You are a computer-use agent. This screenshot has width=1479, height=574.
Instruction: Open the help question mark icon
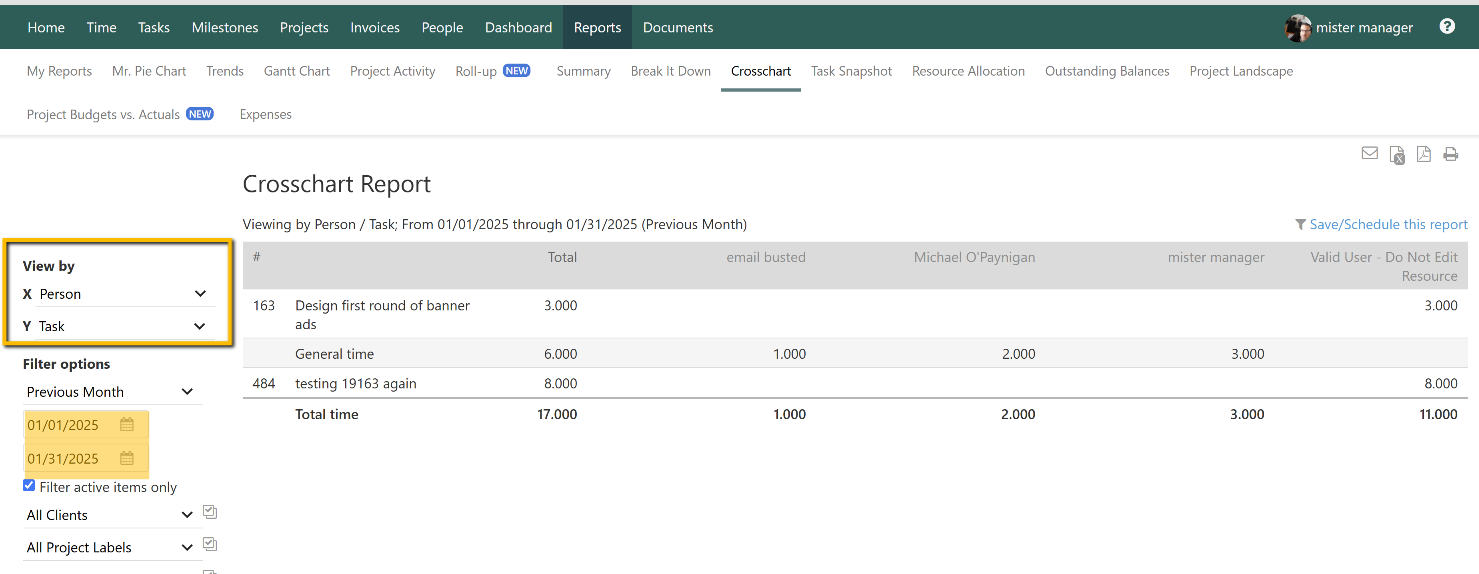click(x=1447, y=27)
